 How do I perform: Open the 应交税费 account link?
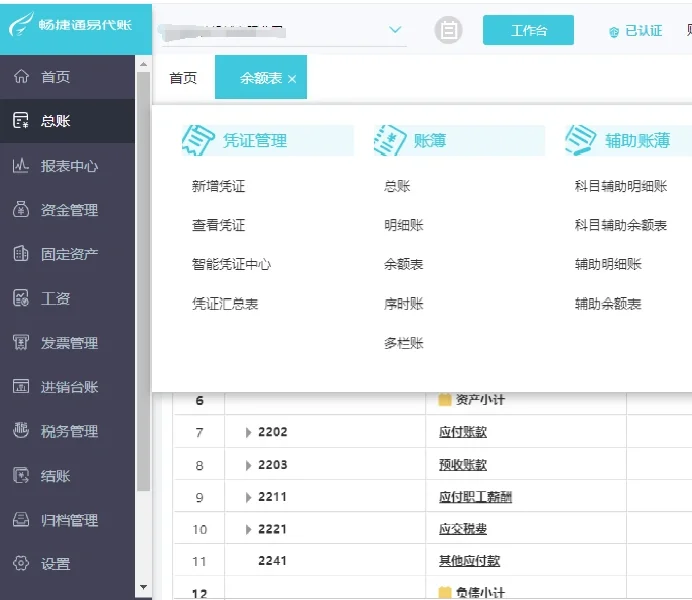click(463, 529)
